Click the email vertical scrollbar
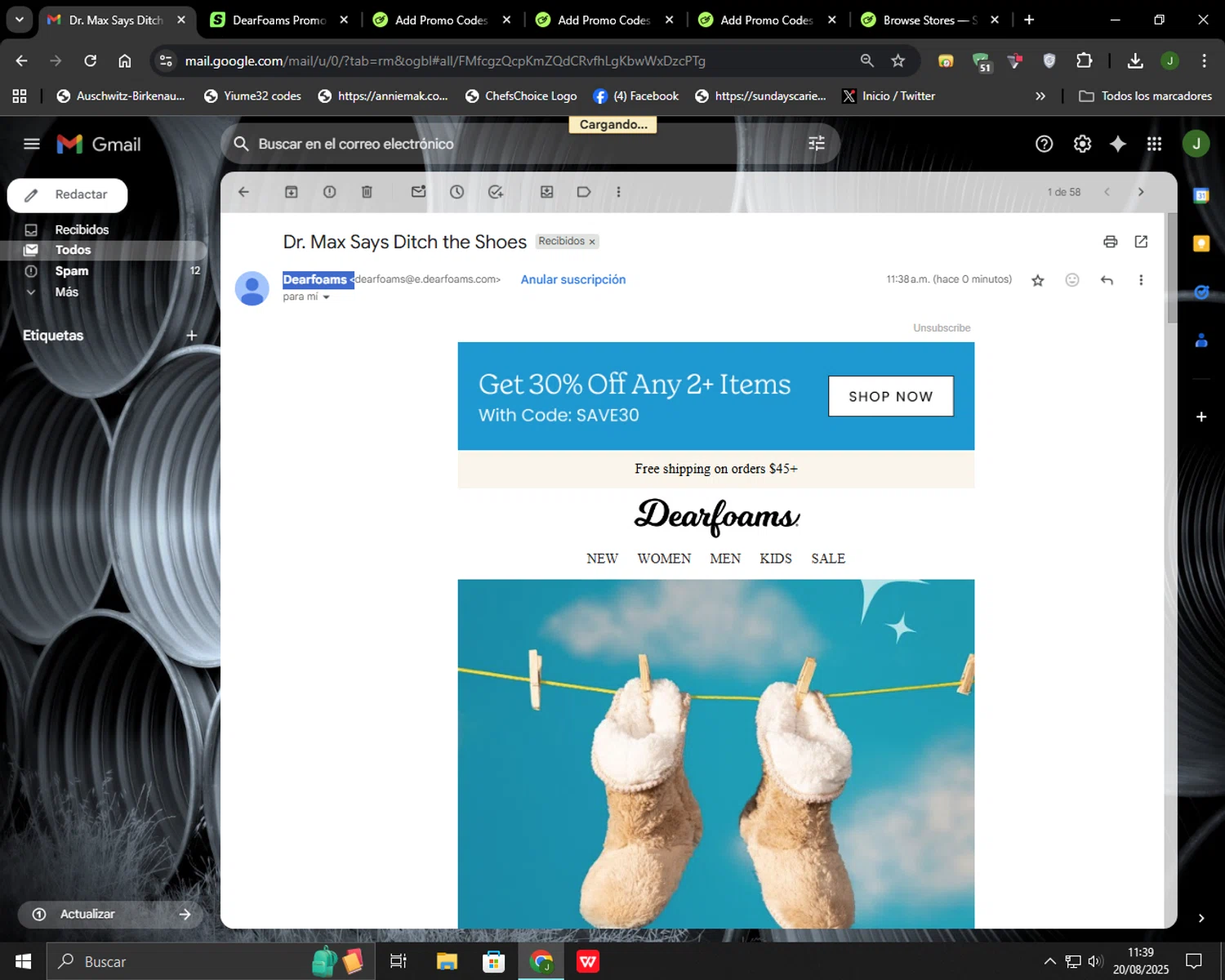The image size is (1225, 980). click(1172, 268)
